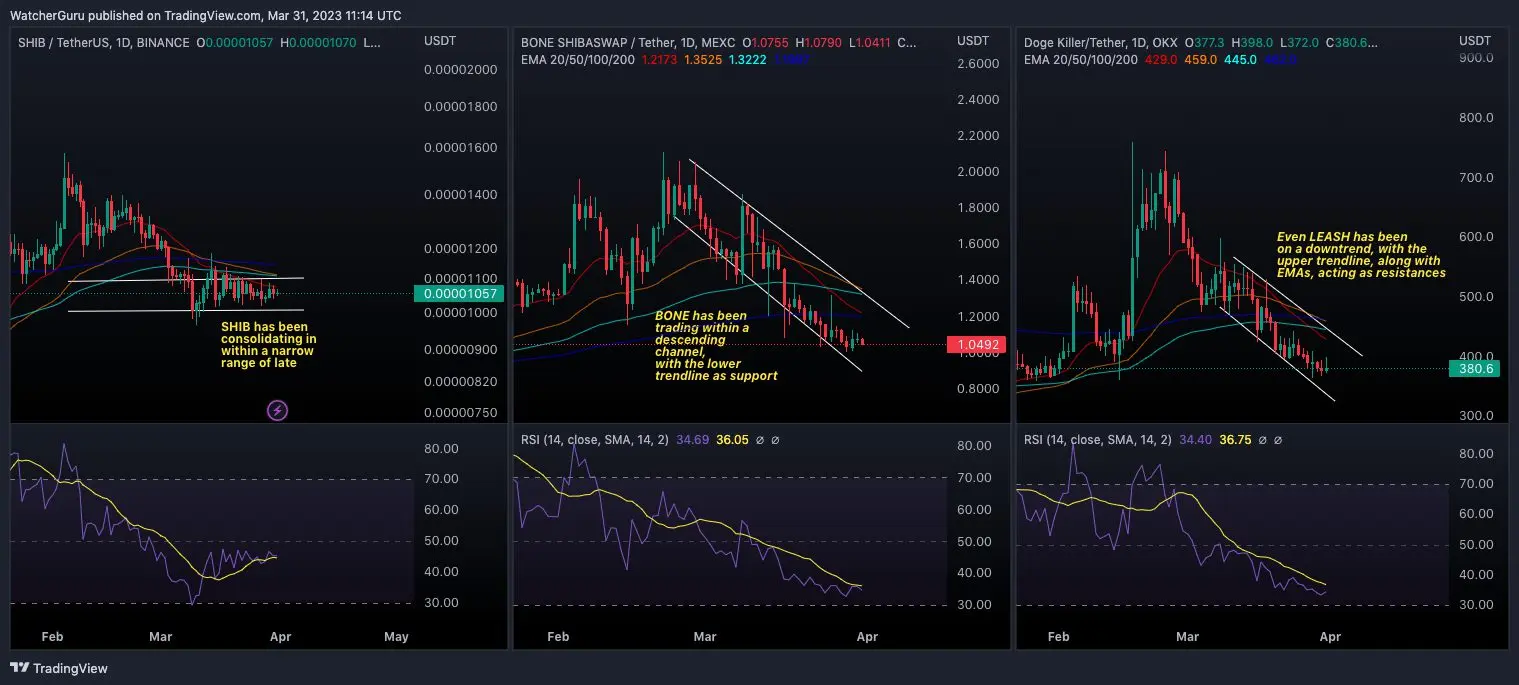Click first ø symbol in LEASH RSI legend

pos(1263,439)
